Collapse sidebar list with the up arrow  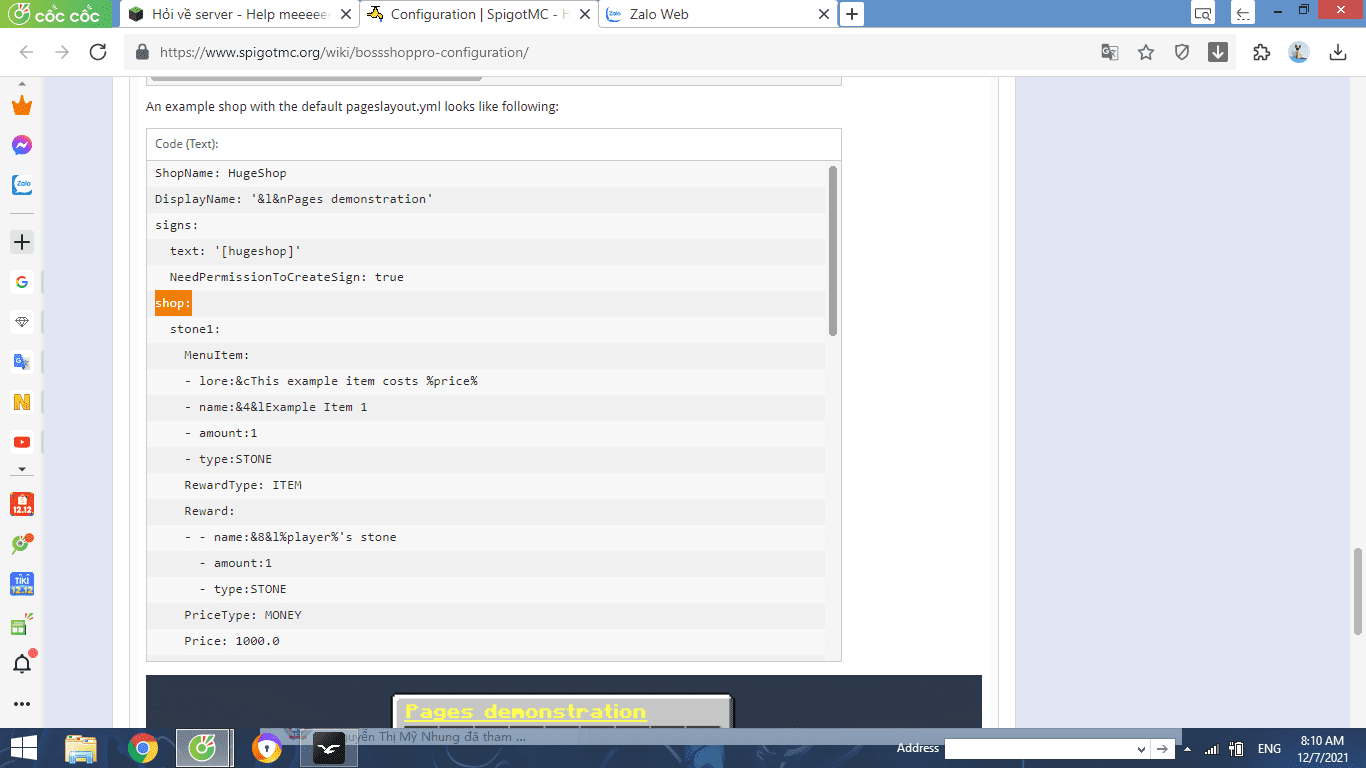point(22,84)
